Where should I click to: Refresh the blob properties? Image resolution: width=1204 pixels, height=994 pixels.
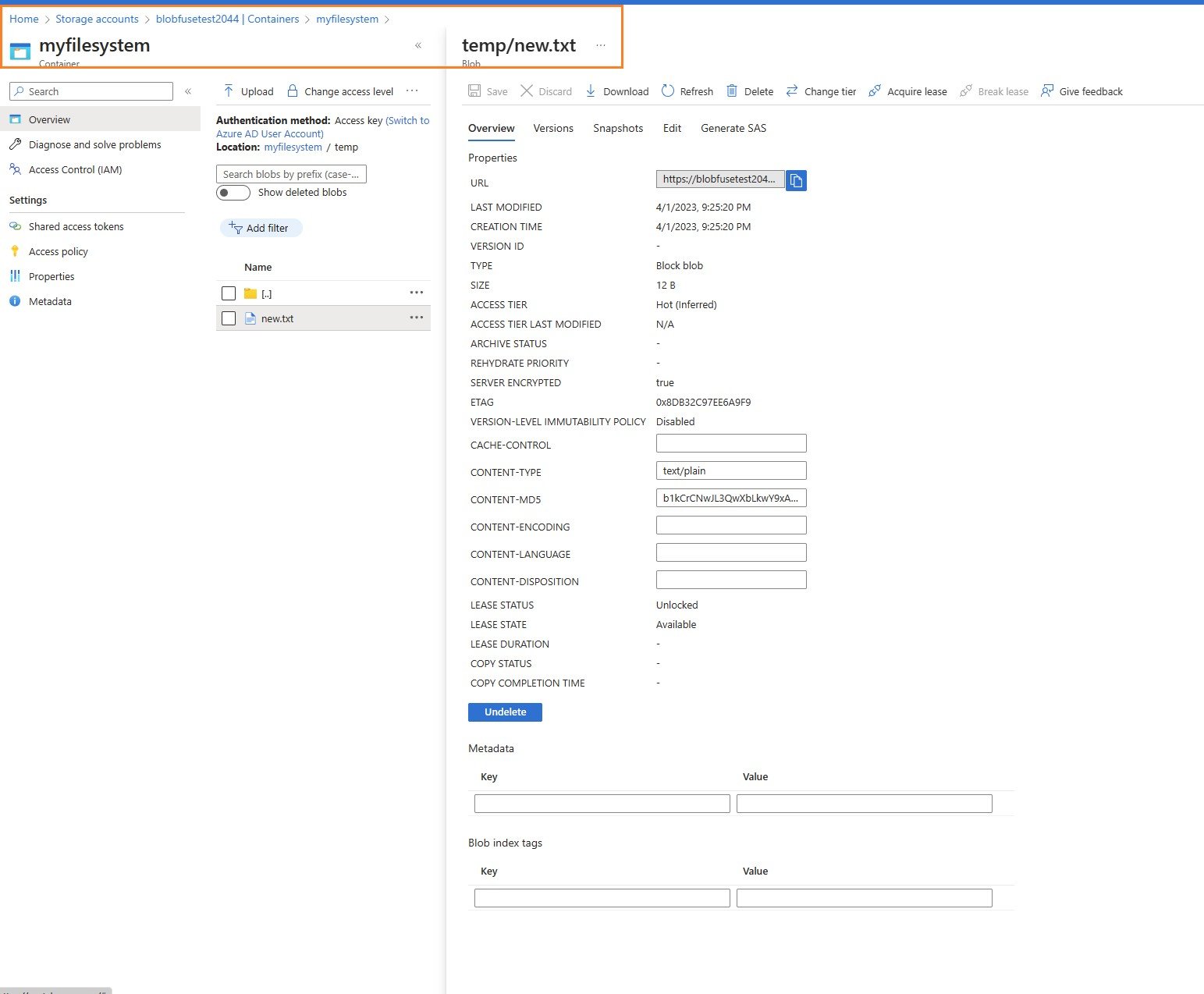(687, 91)
